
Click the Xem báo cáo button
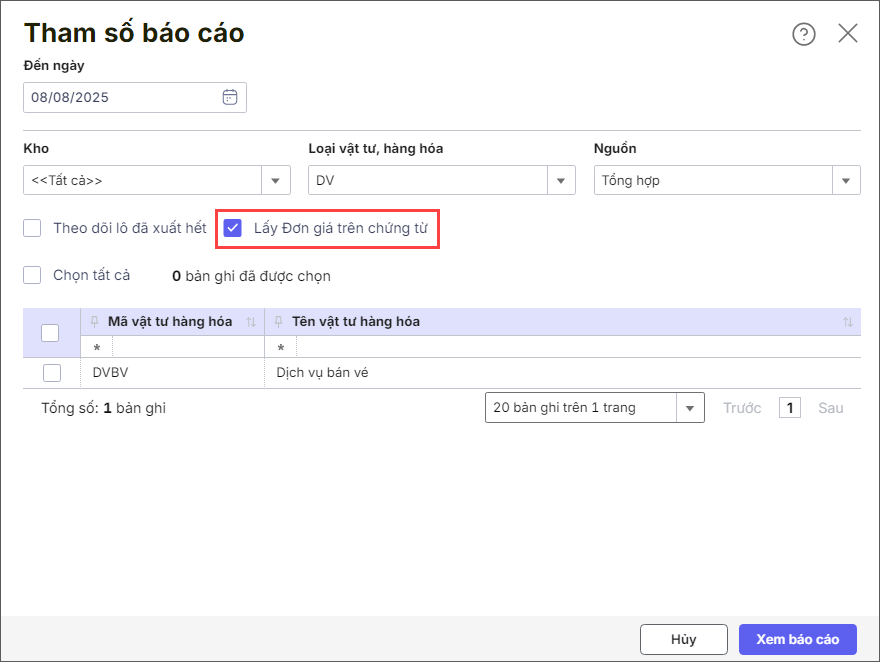798,640
